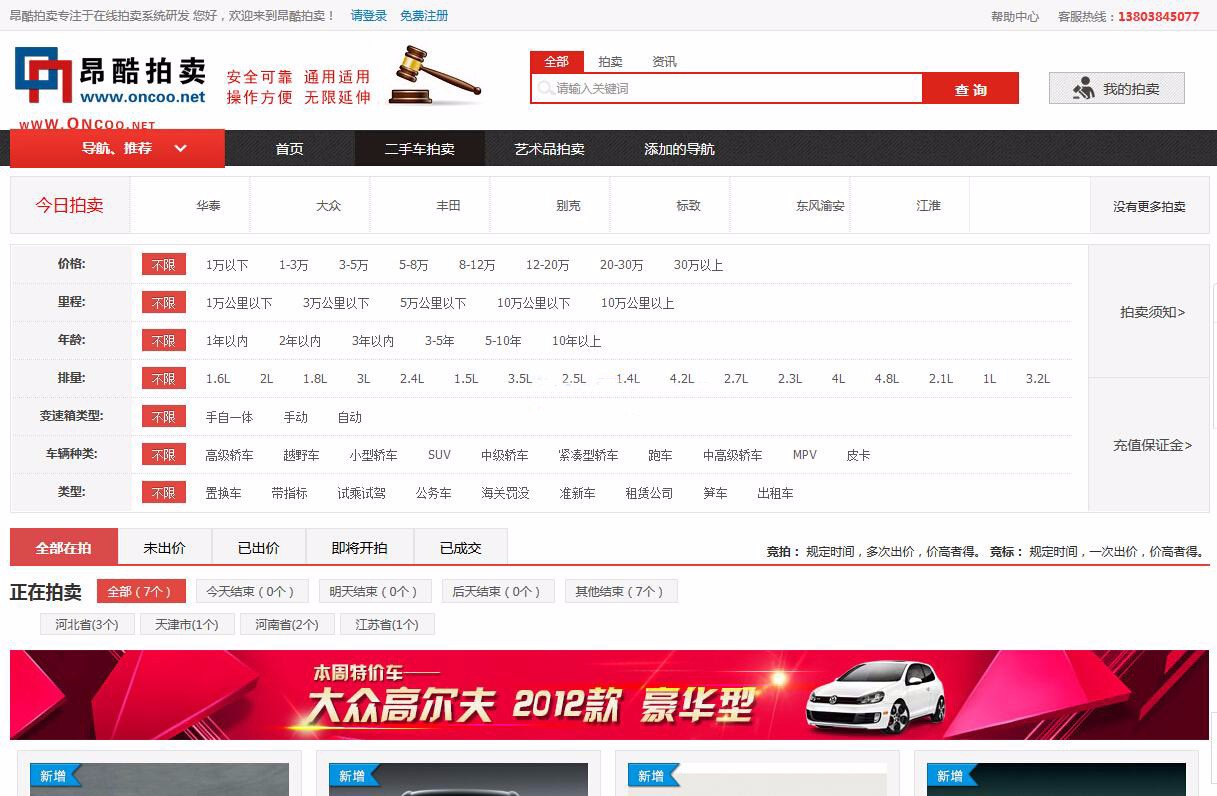Select the 资讯 search category tab
1217x796 pixels.
coord(664,62)
